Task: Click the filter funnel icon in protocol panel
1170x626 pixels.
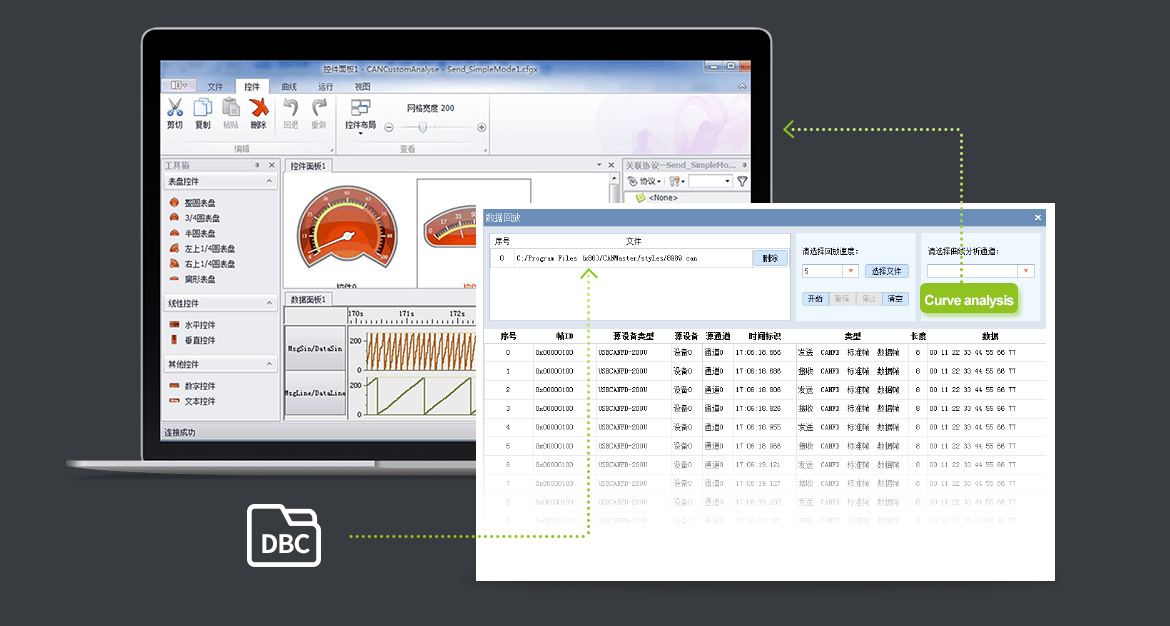Action: pos(742,181)
